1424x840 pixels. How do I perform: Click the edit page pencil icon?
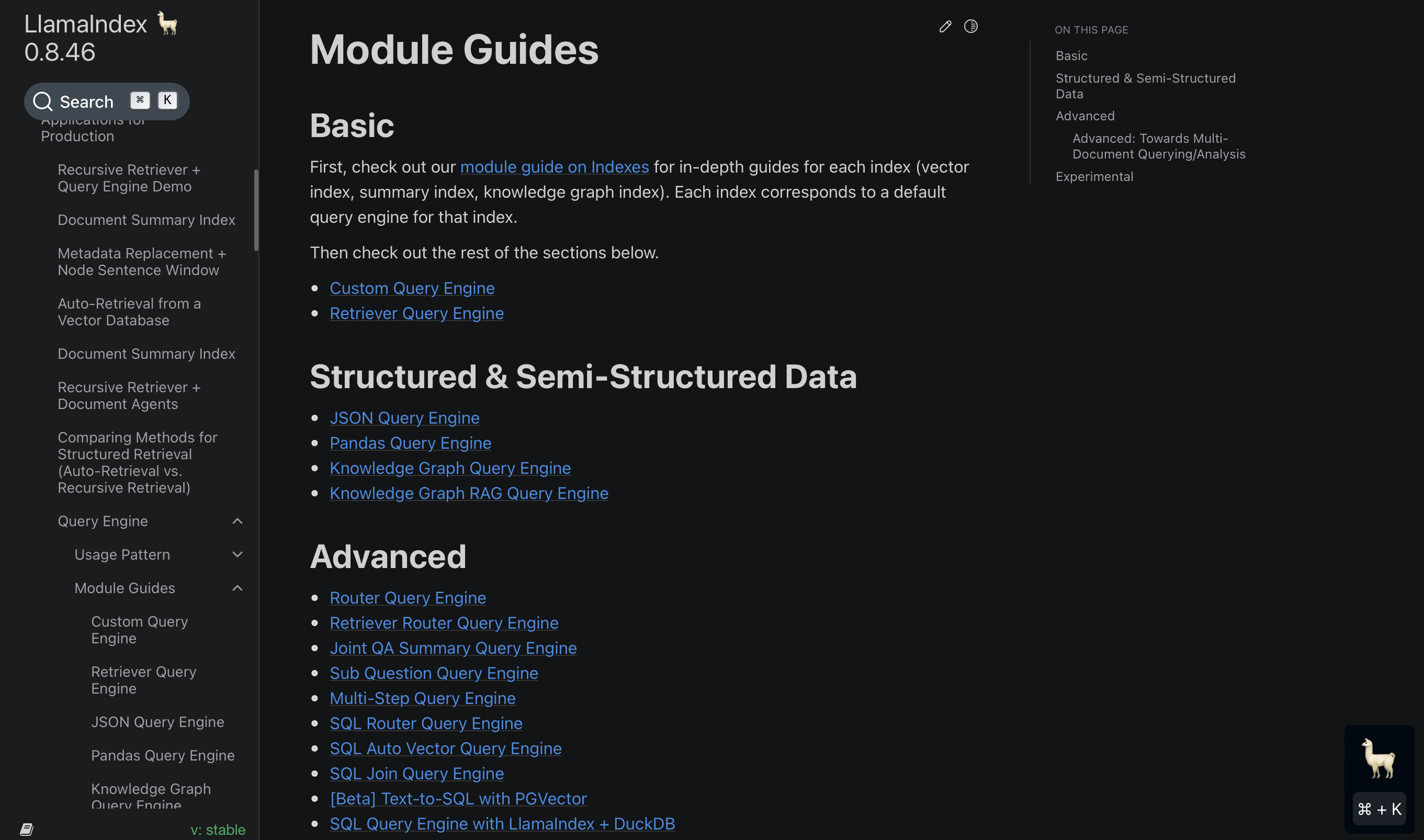click(x=945, y=27)
